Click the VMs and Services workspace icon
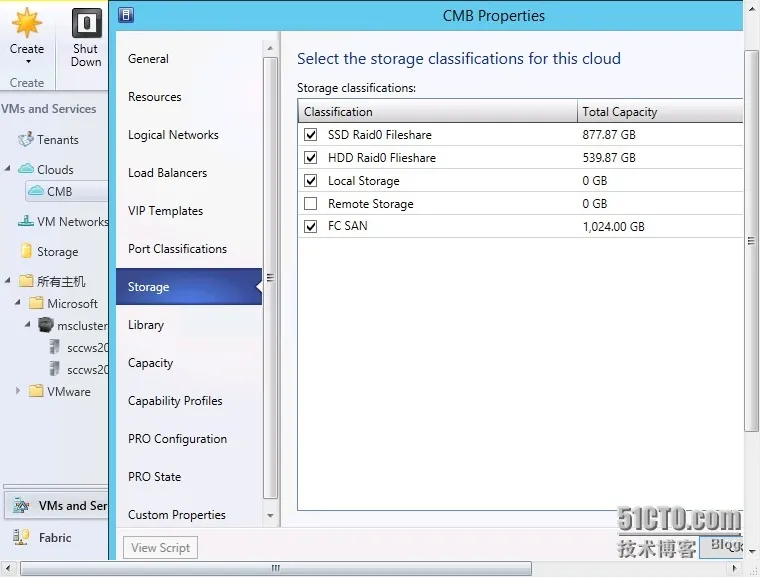Viewport: 760px width, 577px height. [21, 505]
